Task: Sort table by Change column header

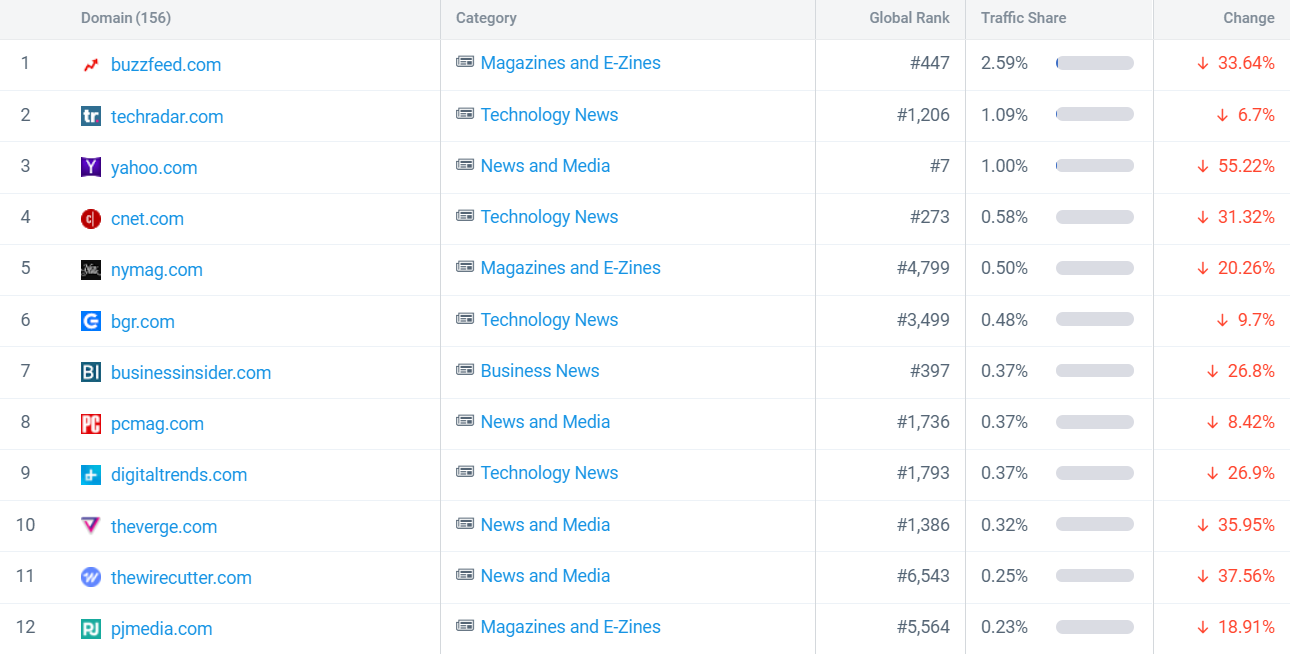Action: tap(1248, 18)
